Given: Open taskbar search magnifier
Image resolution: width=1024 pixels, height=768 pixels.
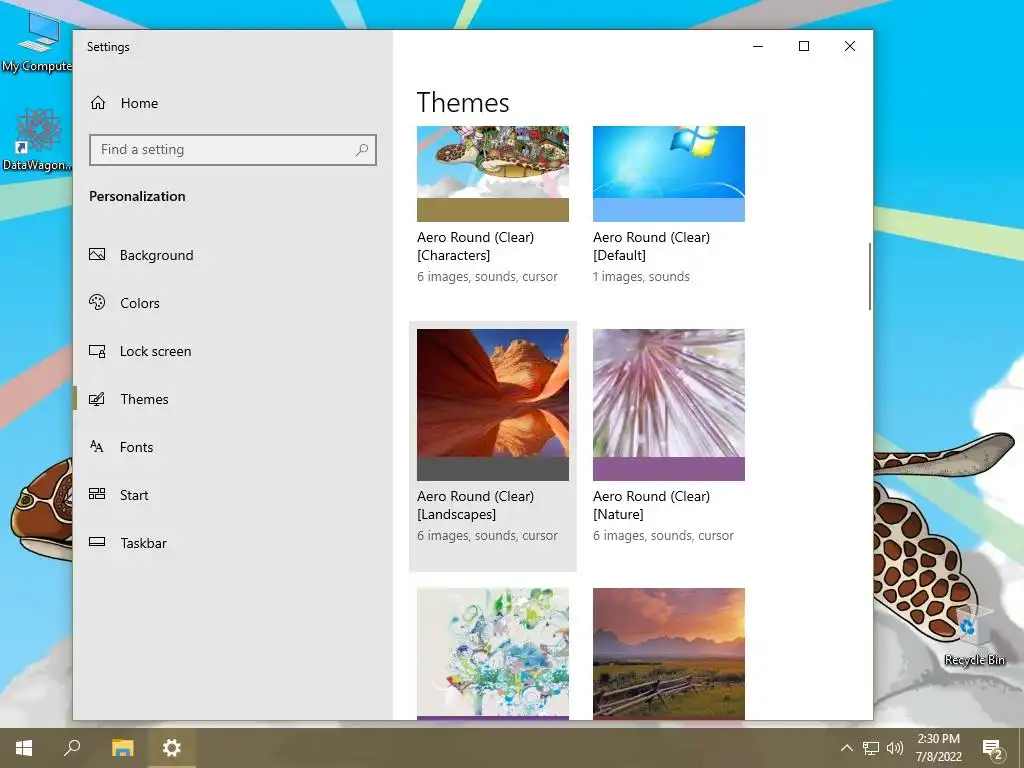Looking at the screenshot, I should (72, 747).
